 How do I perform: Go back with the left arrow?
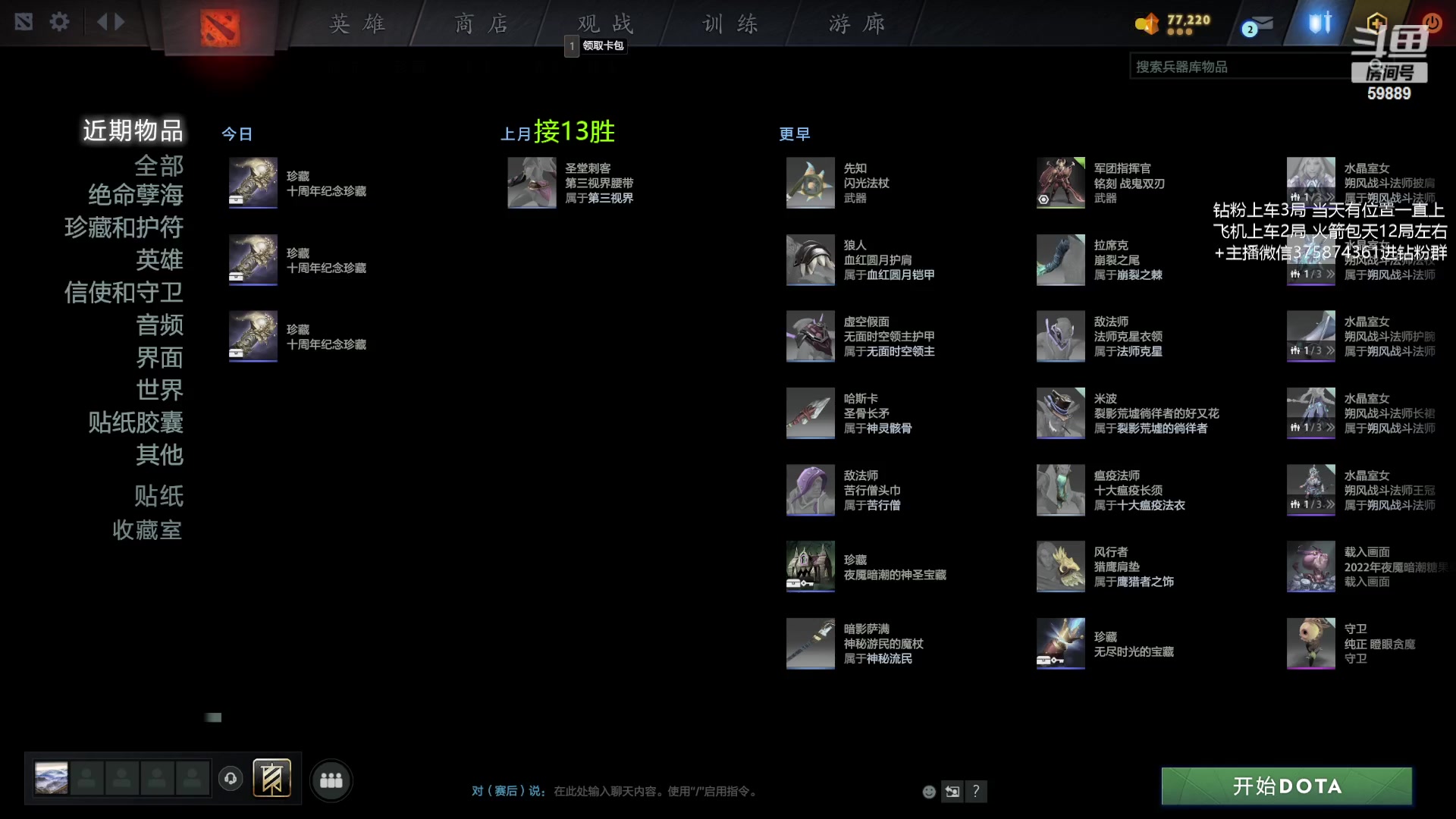102,22
